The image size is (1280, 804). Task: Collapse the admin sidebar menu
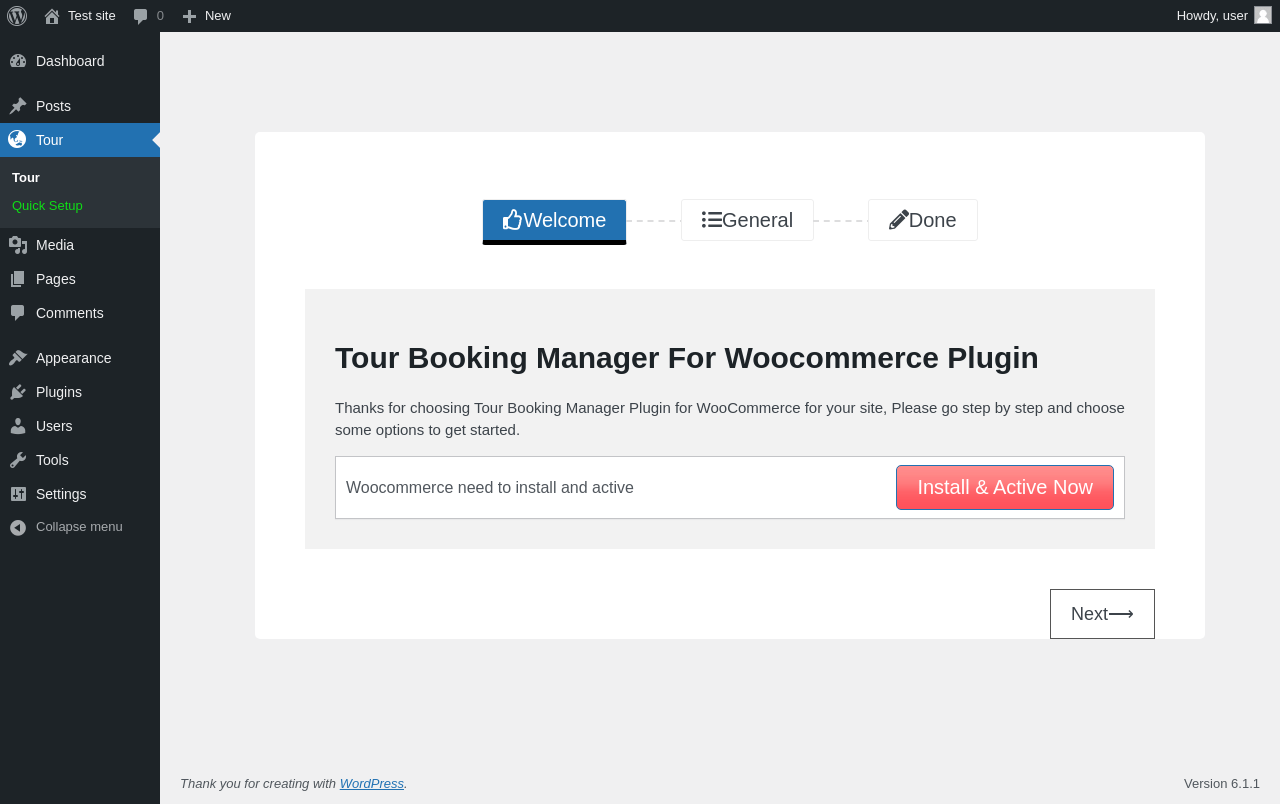(80, 527)
